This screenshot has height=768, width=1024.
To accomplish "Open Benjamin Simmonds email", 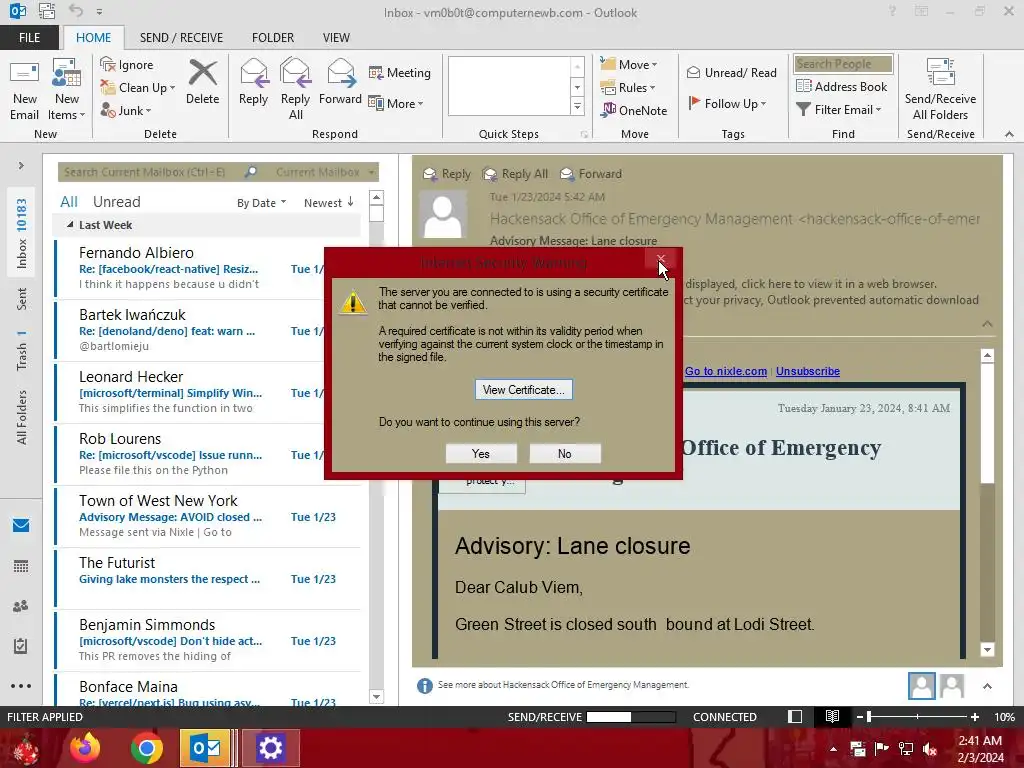I will tap(208, 640).
